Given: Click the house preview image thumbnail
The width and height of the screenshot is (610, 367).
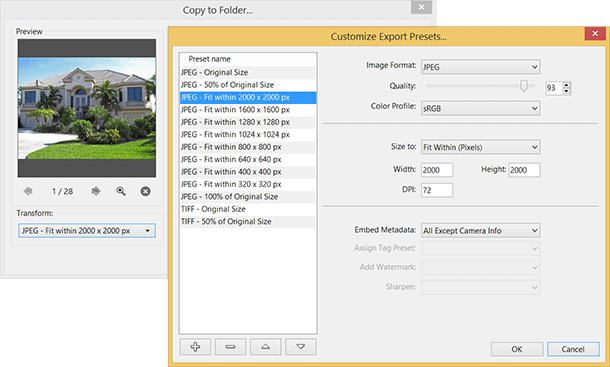Looking at the screenshot, I should point(87,108).
